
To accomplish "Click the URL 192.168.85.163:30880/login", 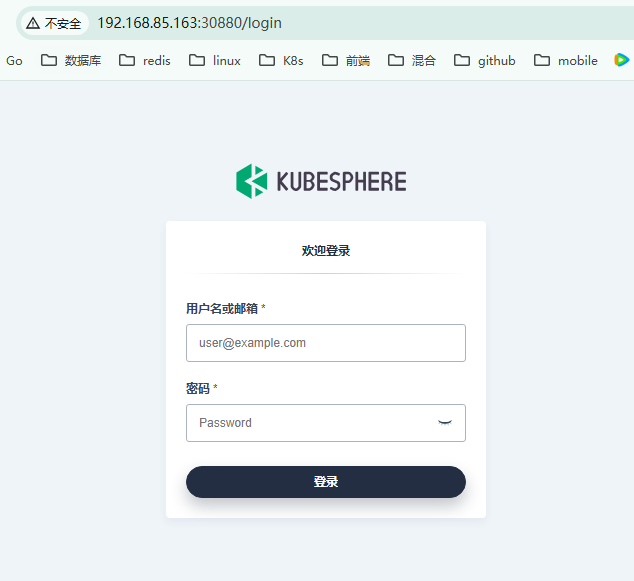I will (189, 23).
